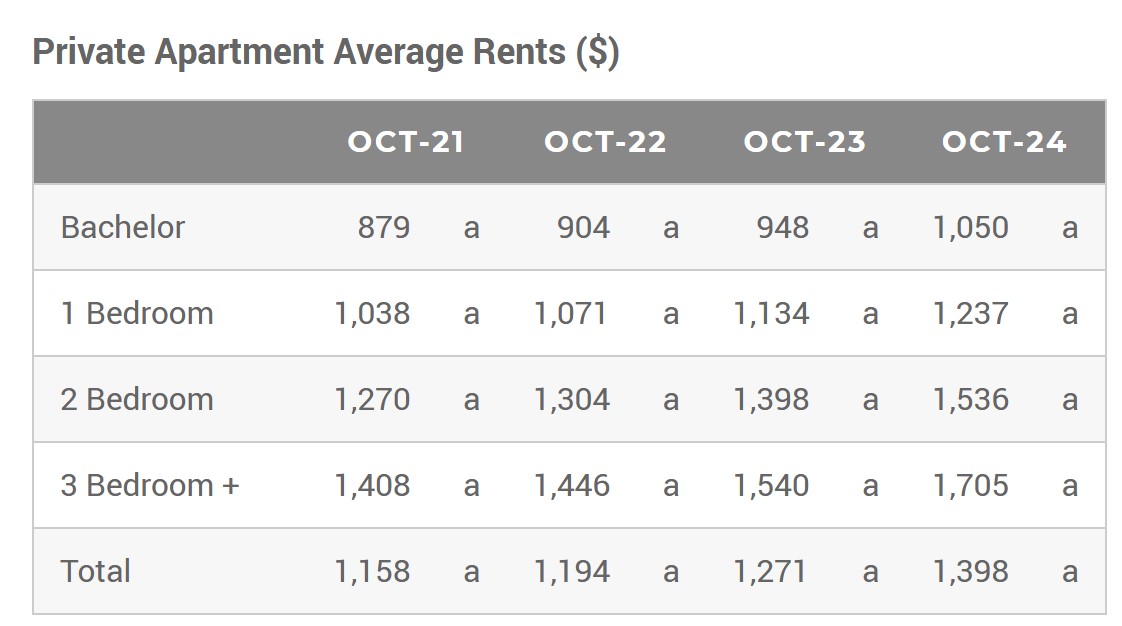Click the Private Apartment Average Rents heading

pos(326,52)
